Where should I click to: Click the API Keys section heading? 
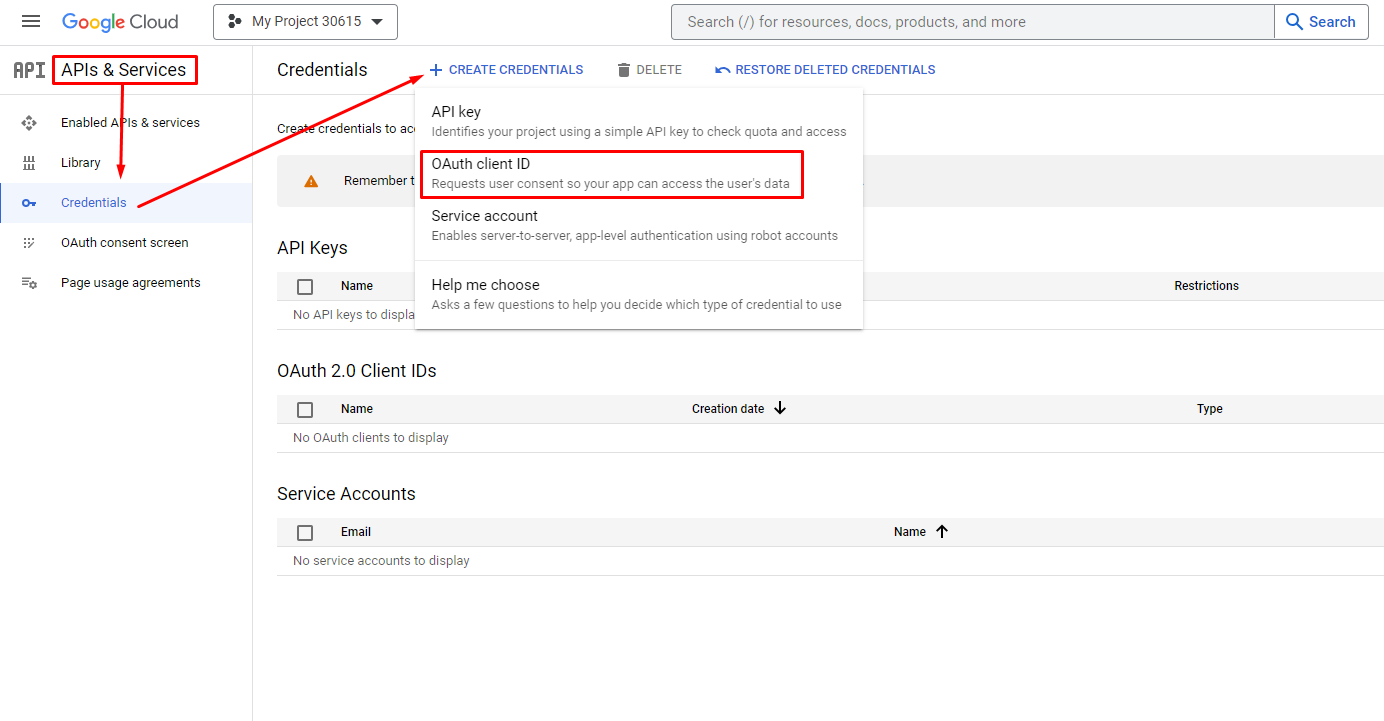(312, 248)
